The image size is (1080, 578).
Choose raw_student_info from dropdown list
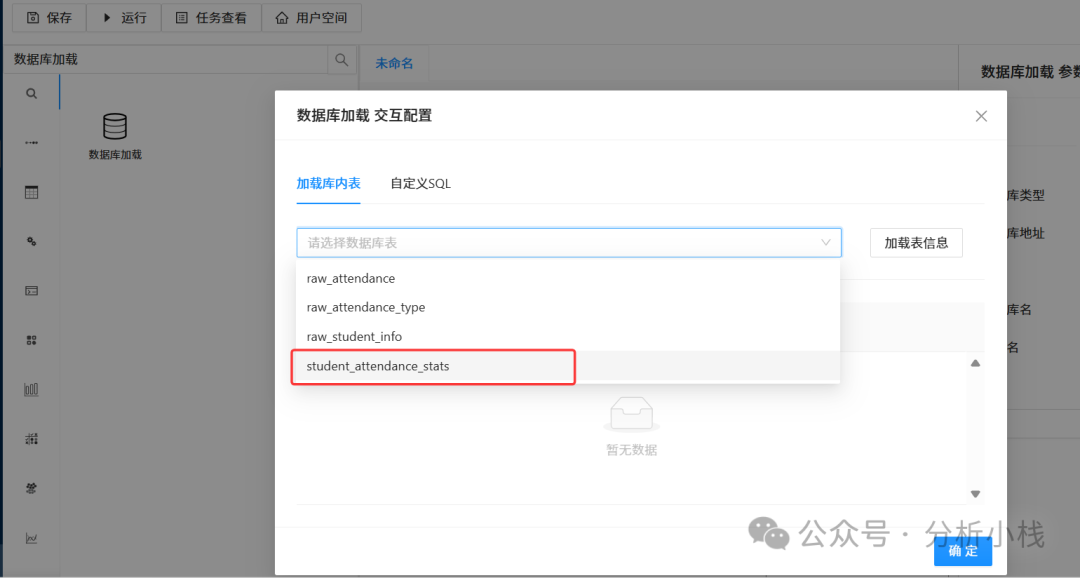pos(568,336)
